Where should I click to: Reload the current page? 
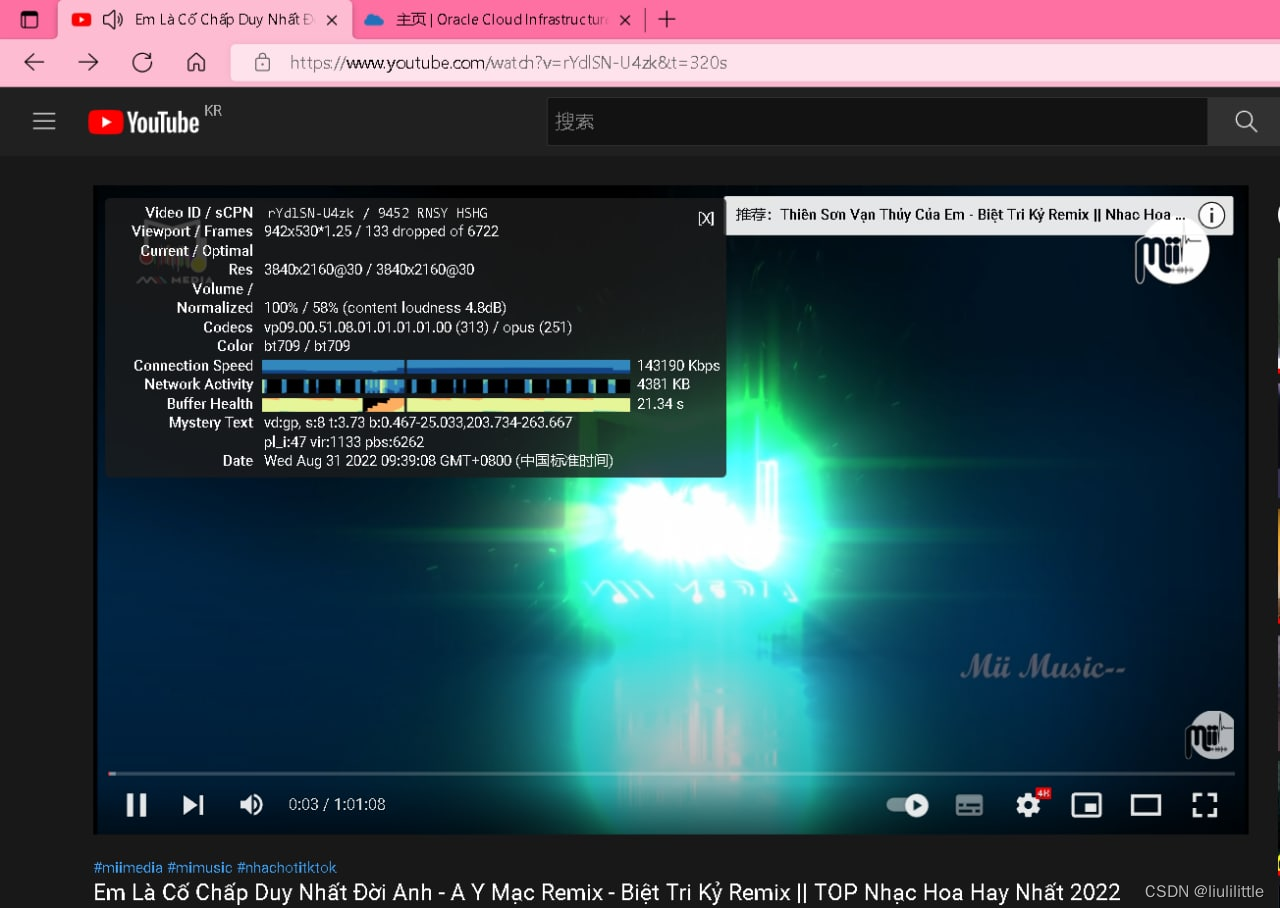142,62
